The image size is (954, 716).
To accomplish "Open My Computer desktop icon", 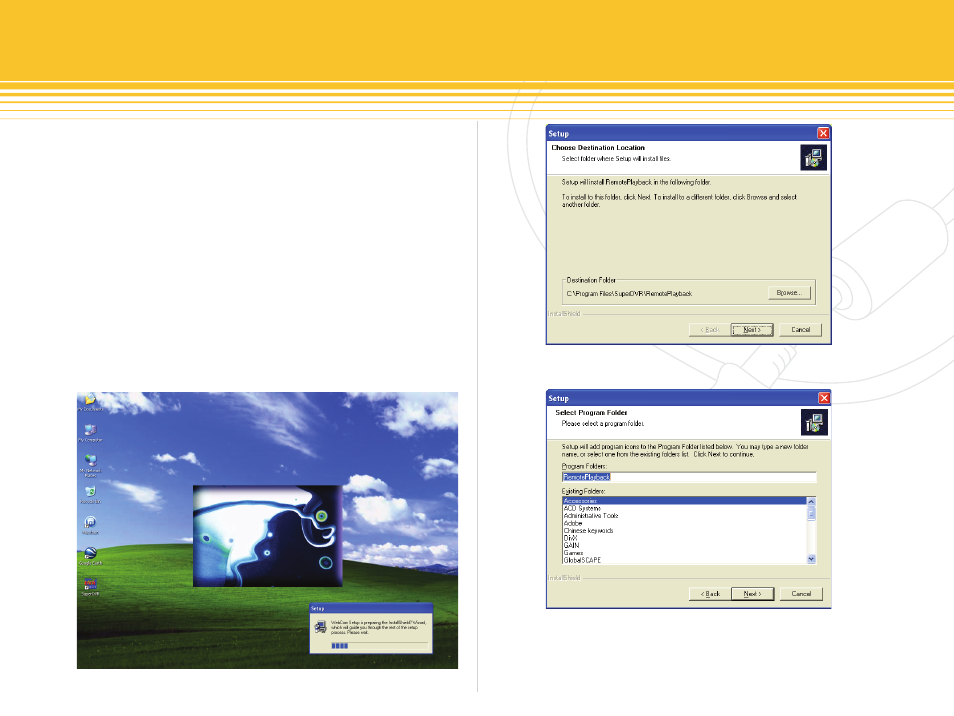I will tap(90, 432).
